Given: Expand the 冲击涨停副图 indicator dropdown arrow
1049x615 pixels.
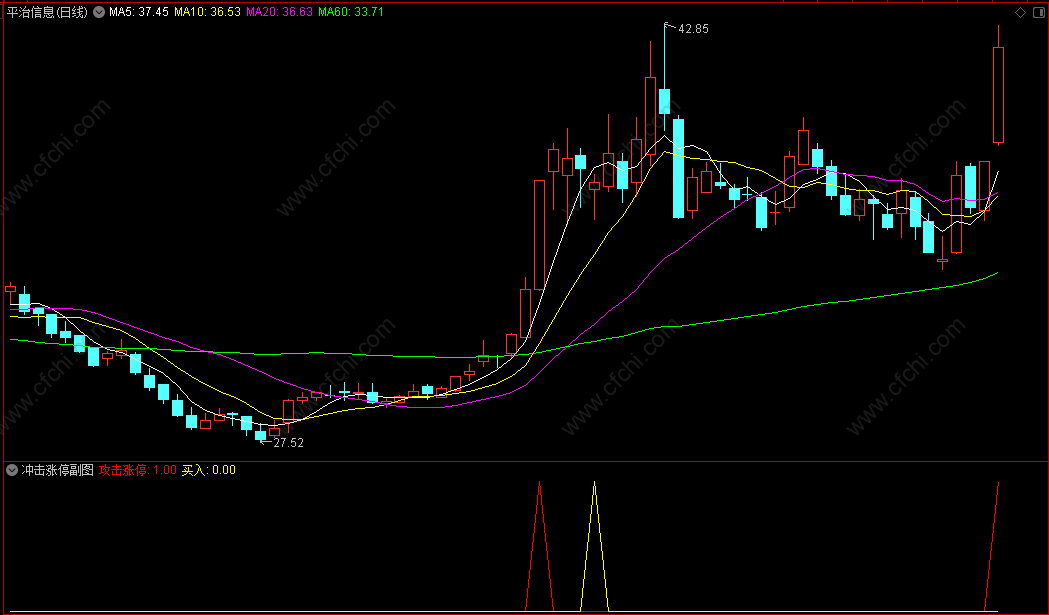Looking at the screenshot, I should (11, 470).
